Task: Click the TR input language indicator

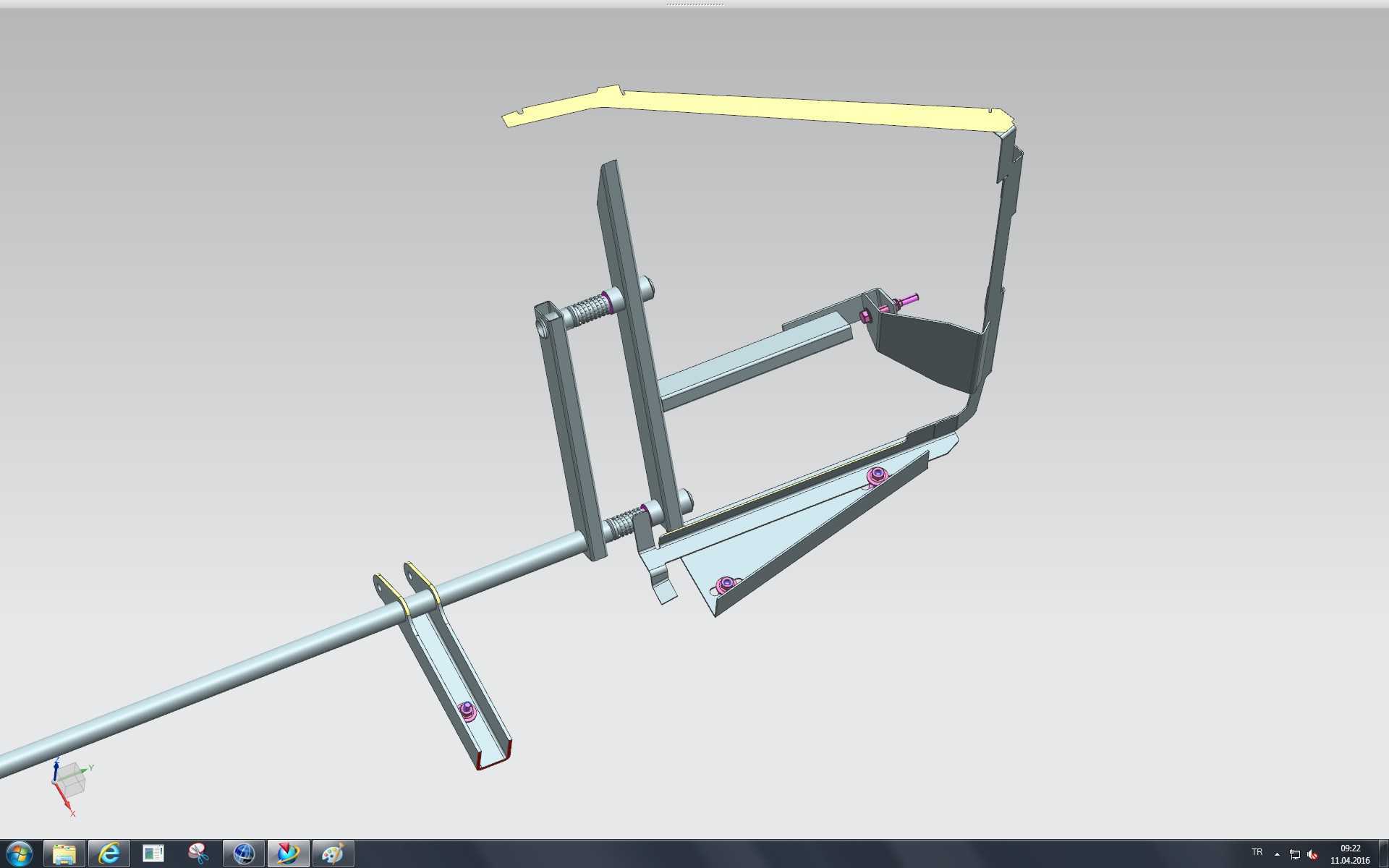Action: coord(1257,852)
